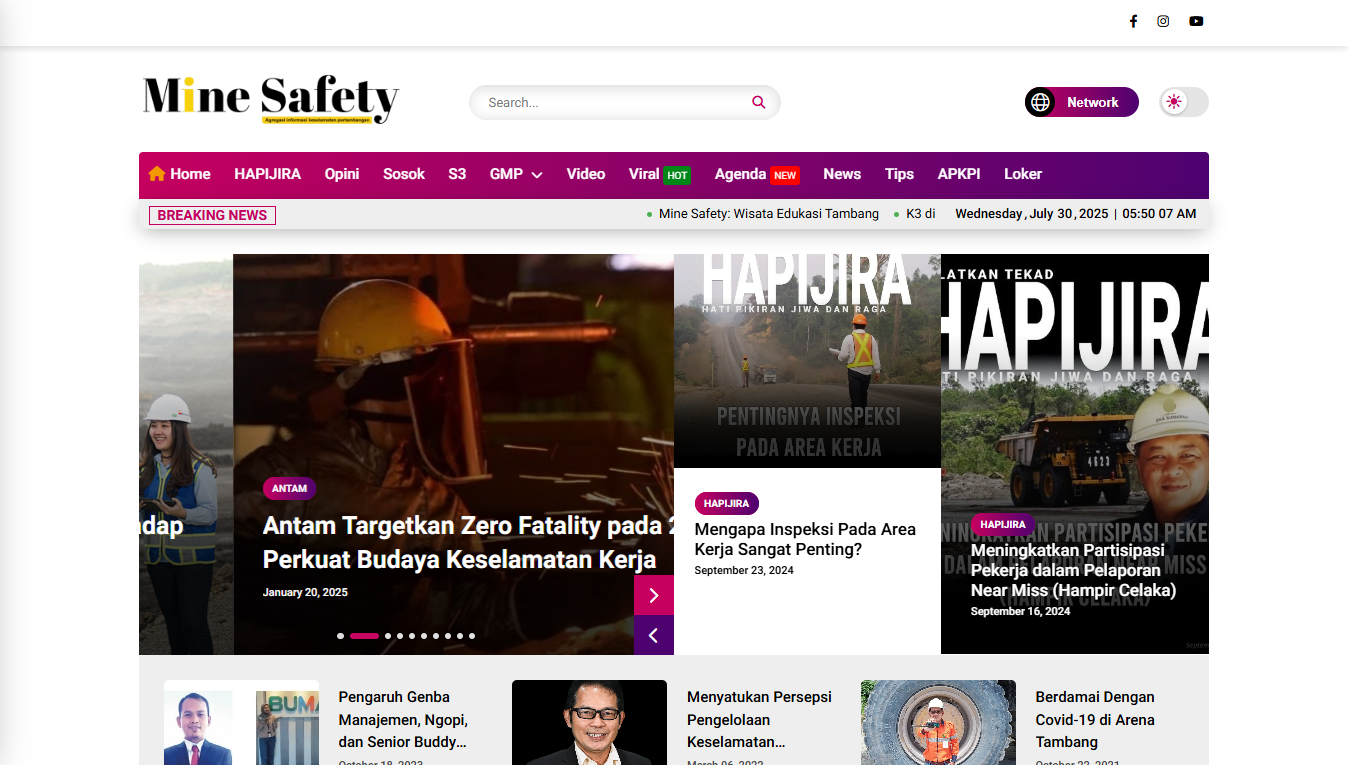
Task: Open the YouTube social icon
Action: tap(1196, 21)
